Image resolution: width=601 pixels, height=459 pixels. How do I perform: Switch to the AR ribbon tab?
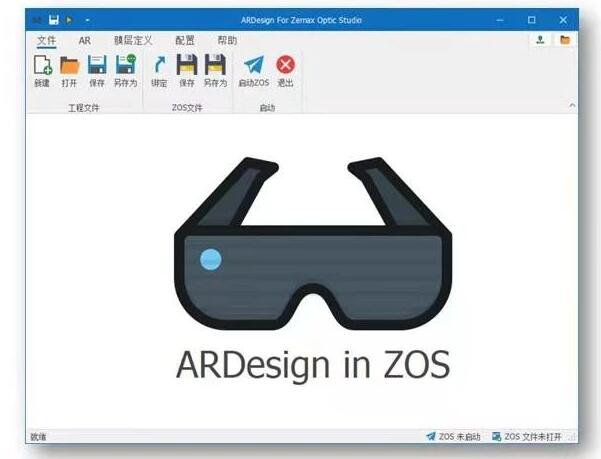coord(85,41)
